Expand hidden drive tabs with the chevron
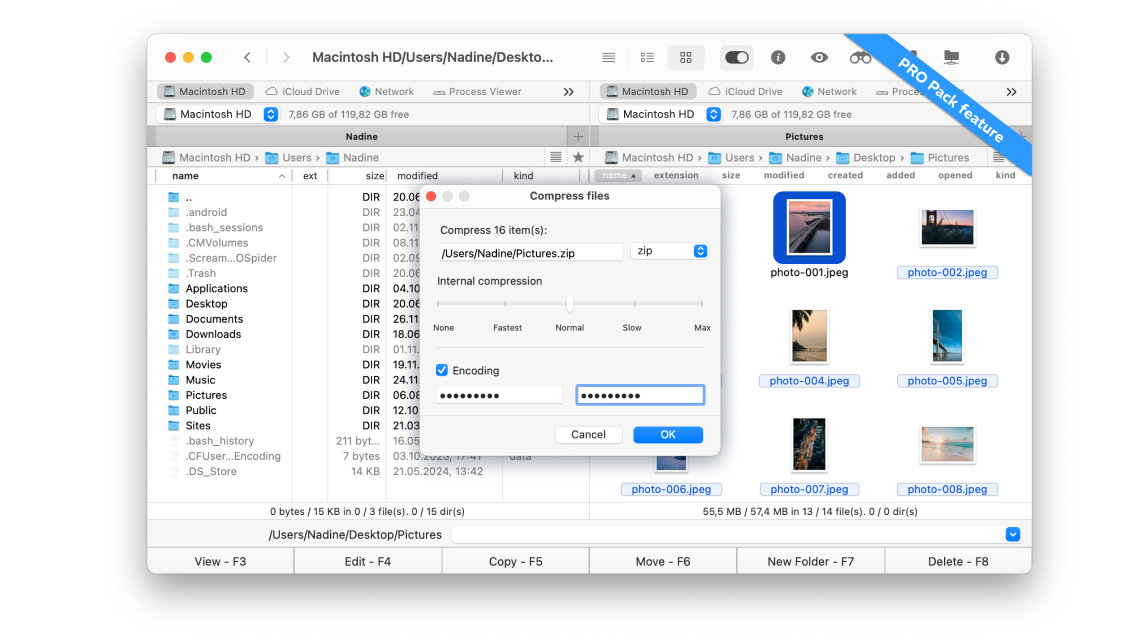The height and width of the screenshot is (641, 1140). pyautogui.click(x=568, y=91)
